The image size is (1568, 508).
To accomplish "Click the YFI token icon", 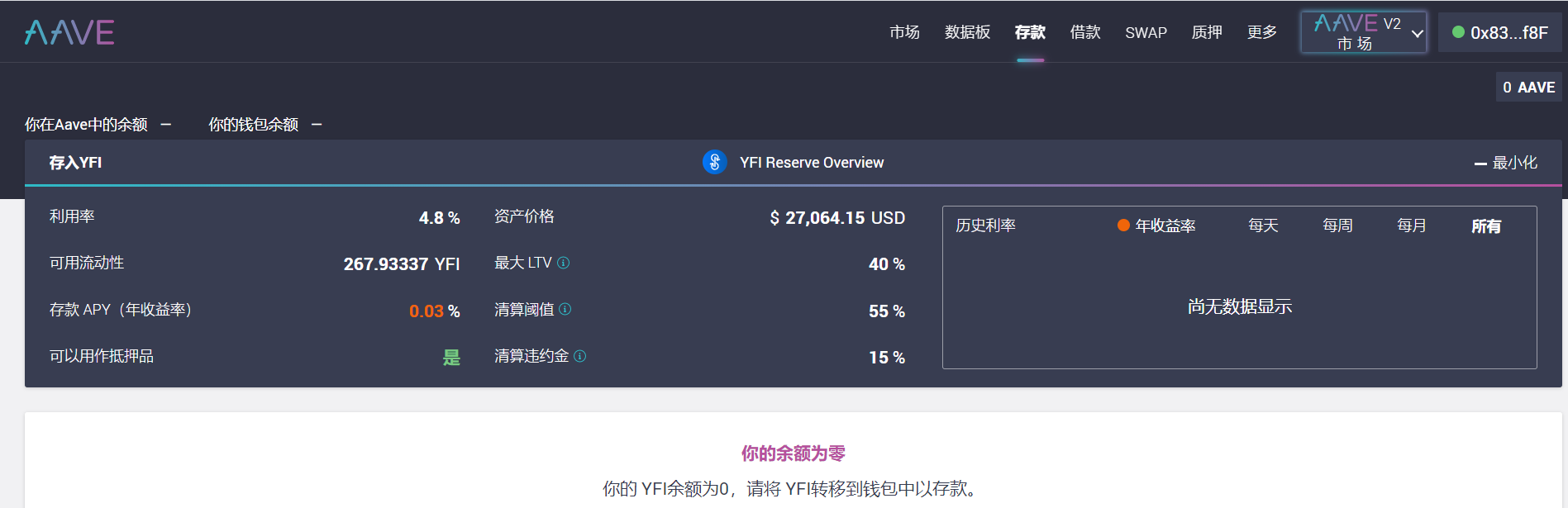I will click(x=714, y=162).
